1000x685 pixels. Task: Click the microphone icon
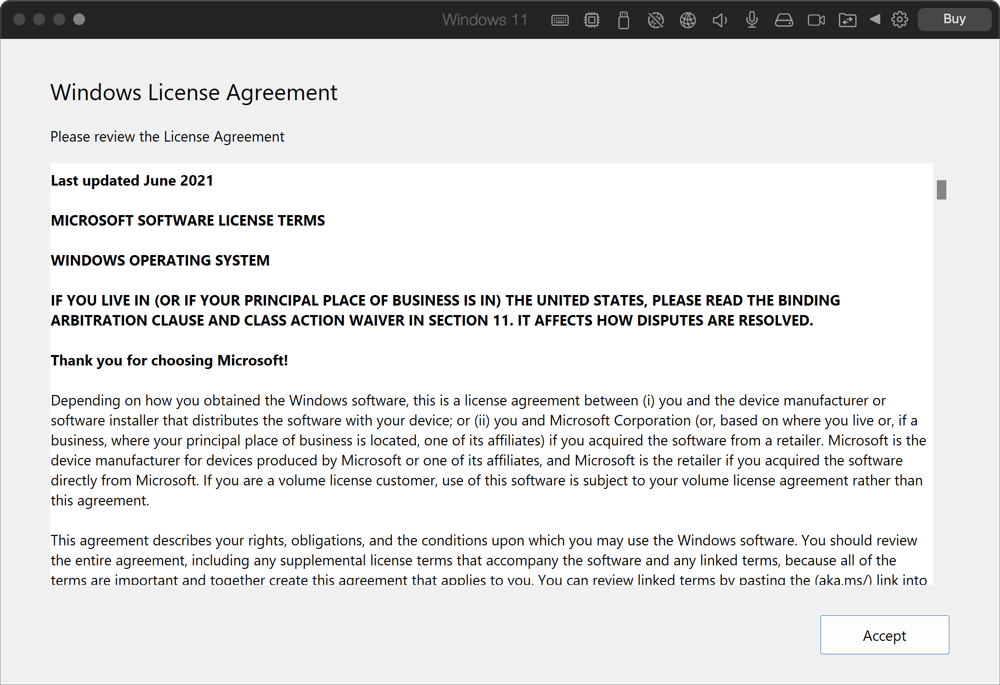tap(752, 20)
